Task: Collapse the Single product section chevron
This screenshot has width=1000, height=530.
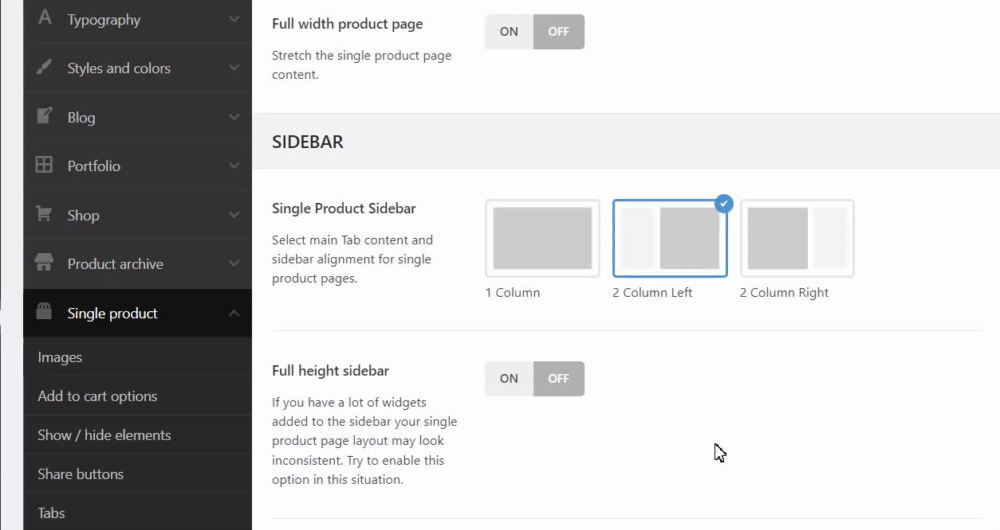Action: pyautogui.click(x=233, y=313)
